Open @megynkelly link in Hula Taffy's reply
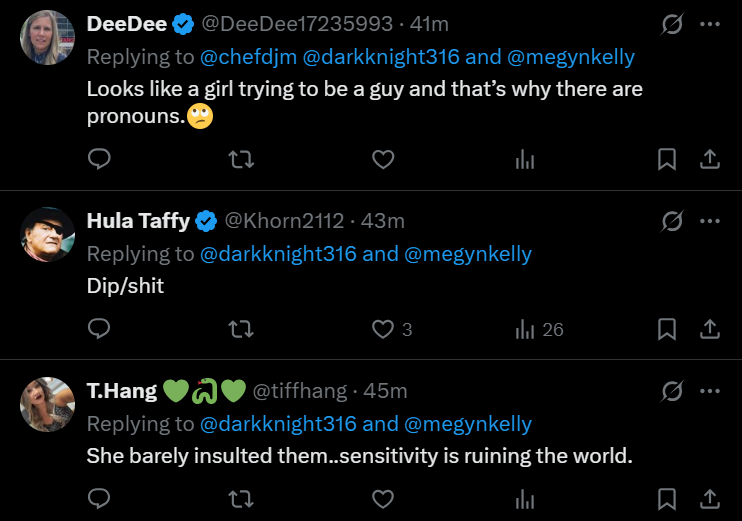This screenshot has width=742, height=521. [468, 254]
